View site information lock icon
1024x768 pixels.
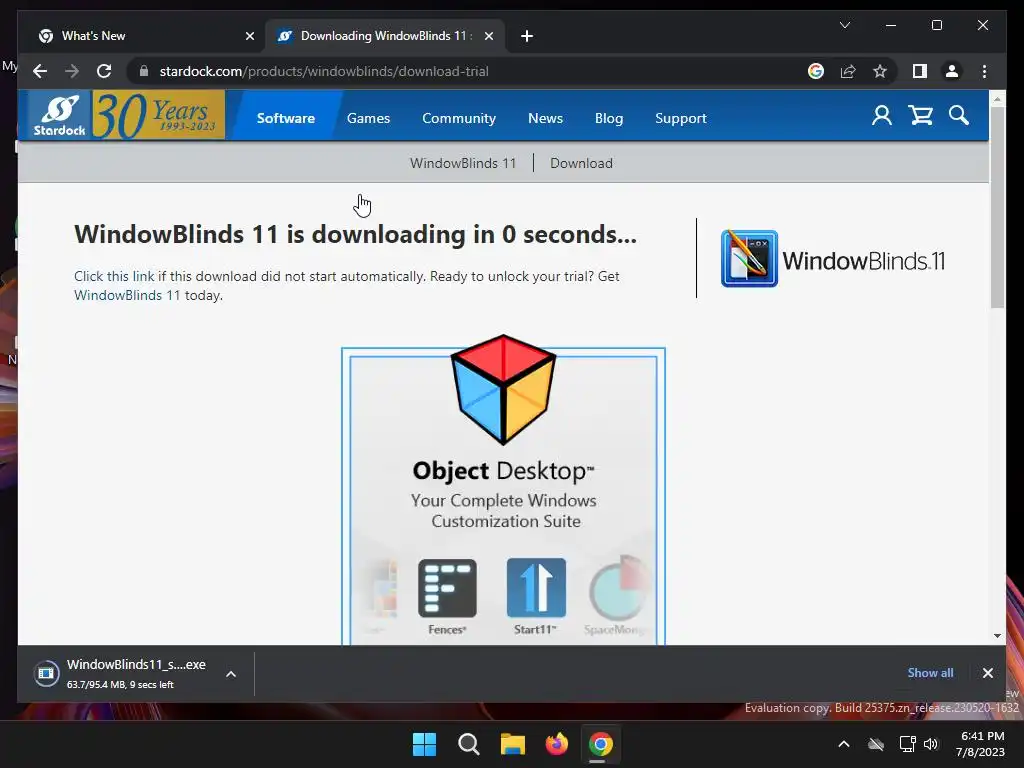pyautogui.click(x=144, y=71)
